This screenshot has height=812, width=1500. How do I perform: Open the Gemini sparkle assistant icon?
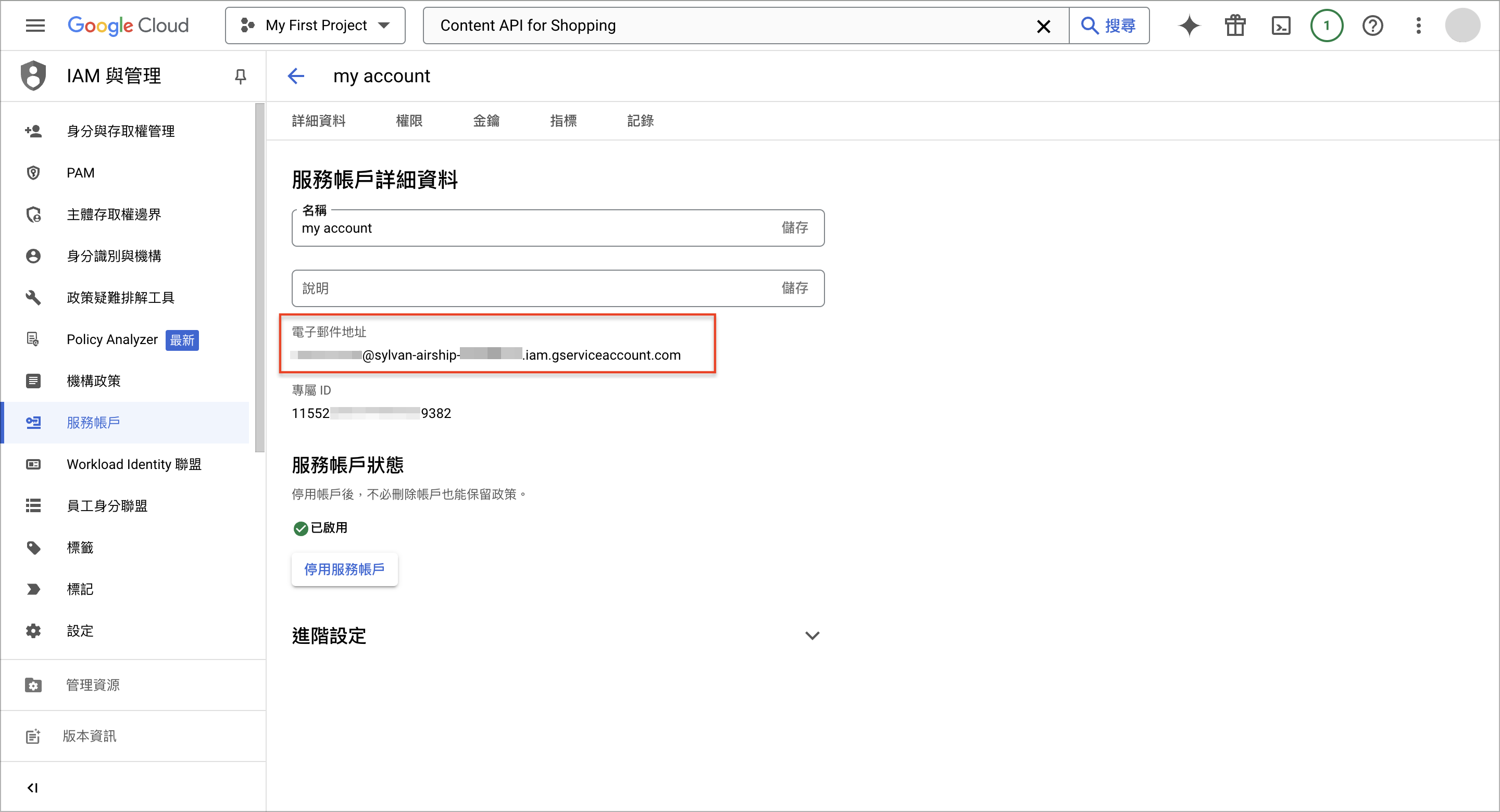click(1189, 26)
